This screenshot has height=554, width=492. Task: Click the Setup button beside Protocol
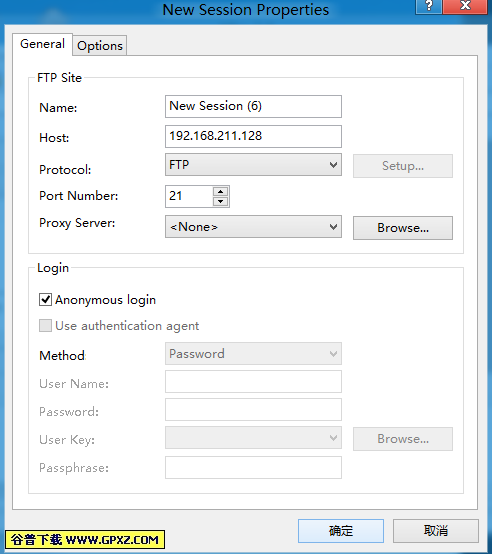[x=403, y=166]
